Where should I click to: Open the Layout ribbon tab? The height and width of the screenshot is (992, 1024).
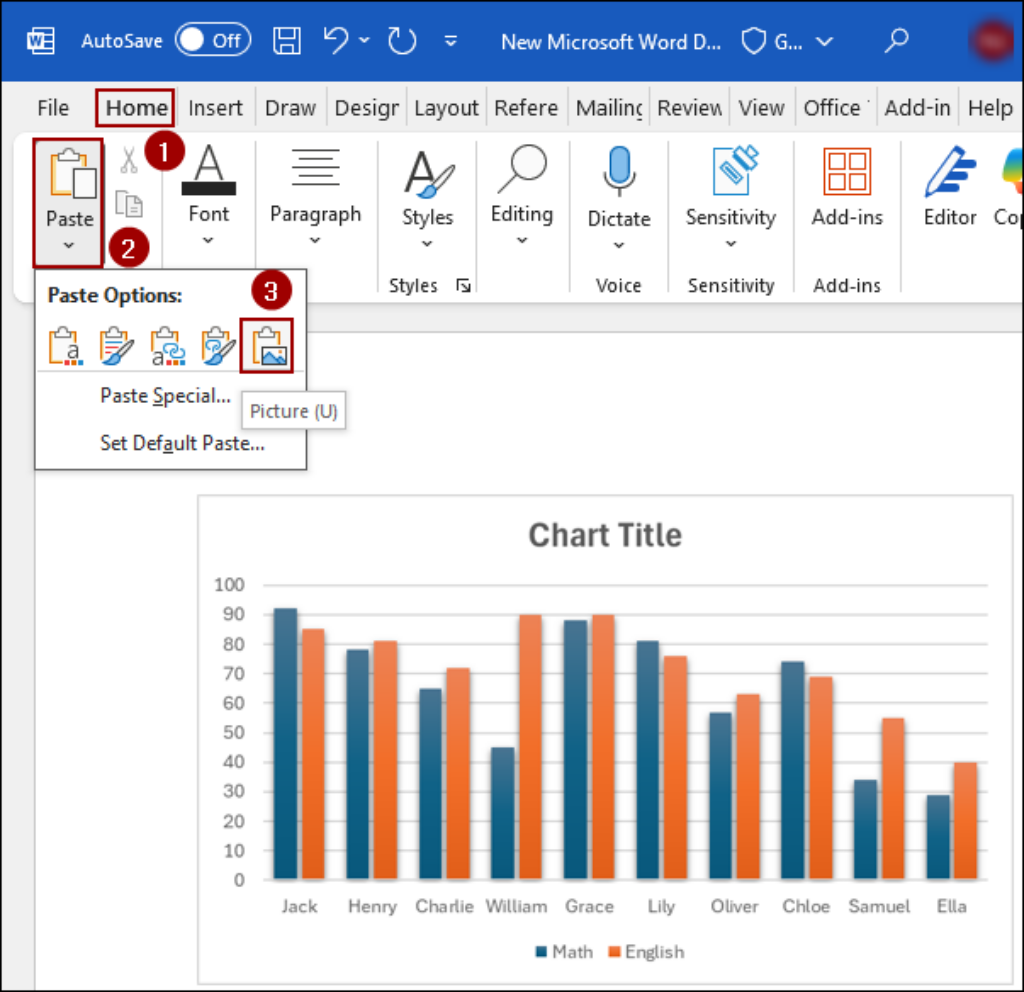coord(446,108)
